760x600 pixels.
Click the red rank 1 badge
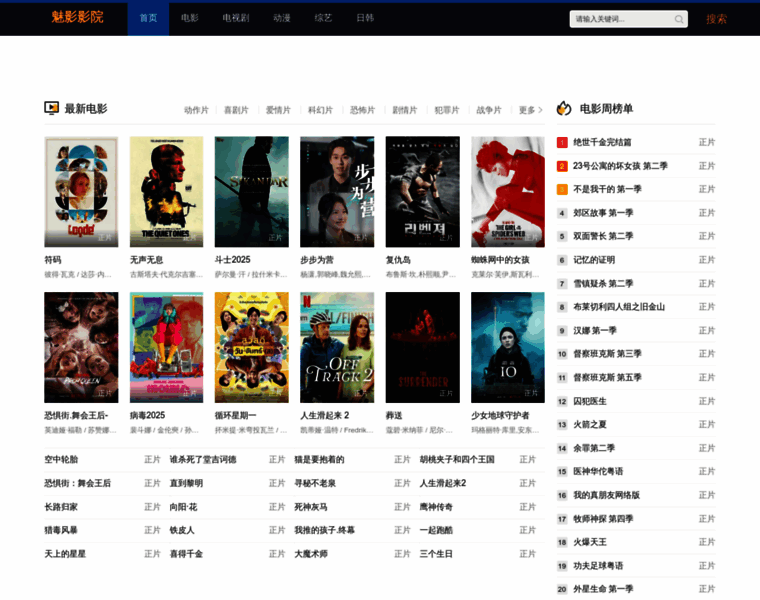click(x=562, y=142)
